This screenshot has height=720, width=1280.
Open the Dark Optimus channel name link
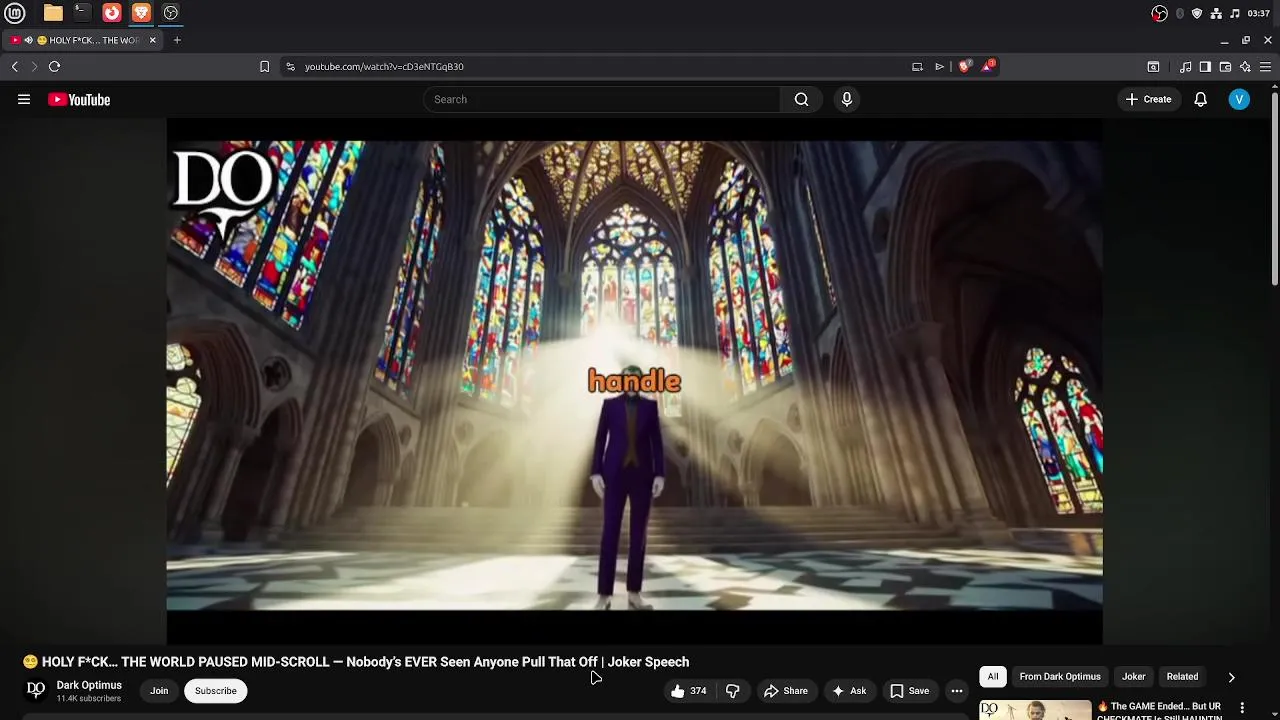89,685
